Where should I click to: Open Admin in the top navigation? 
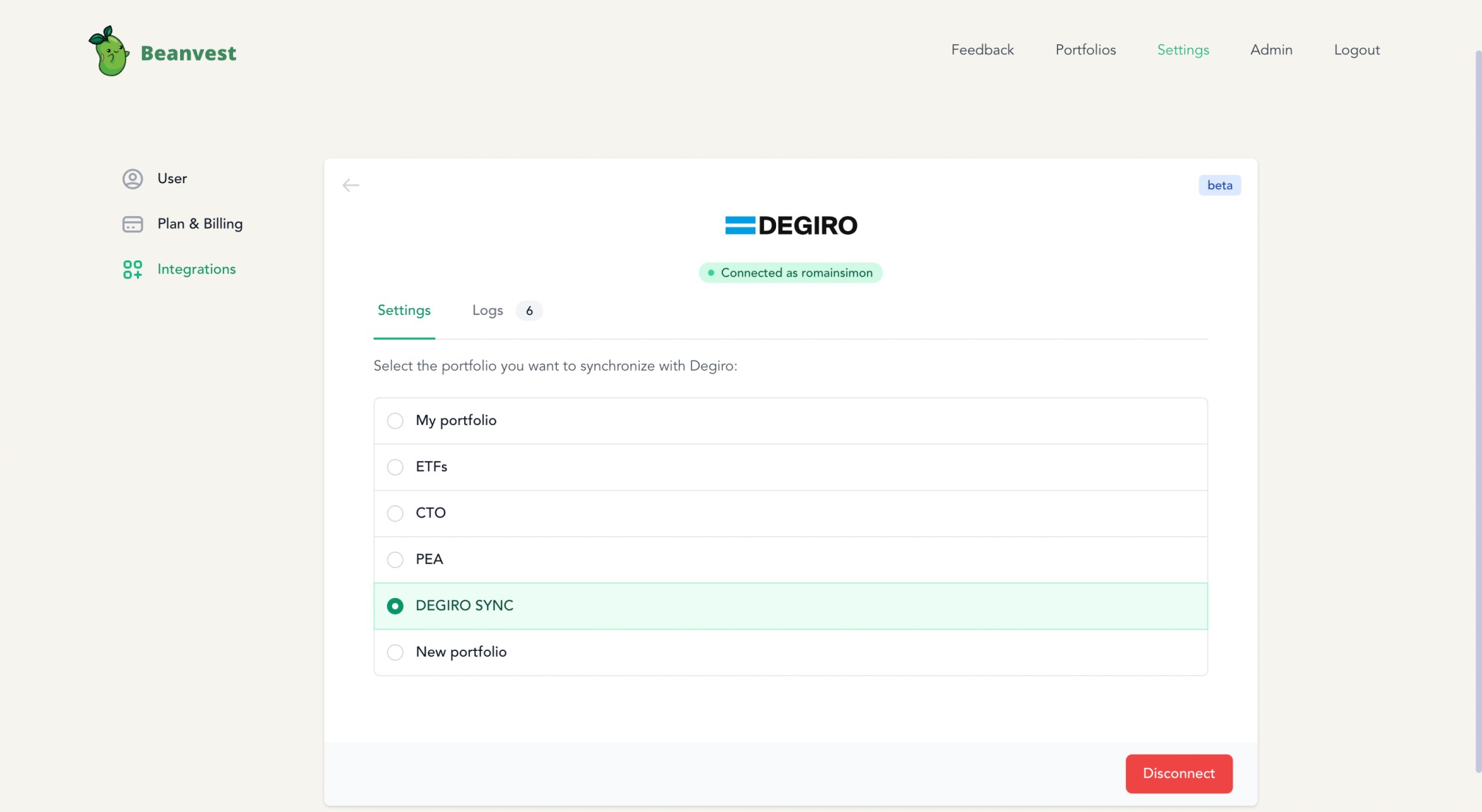coord(1271,50)
